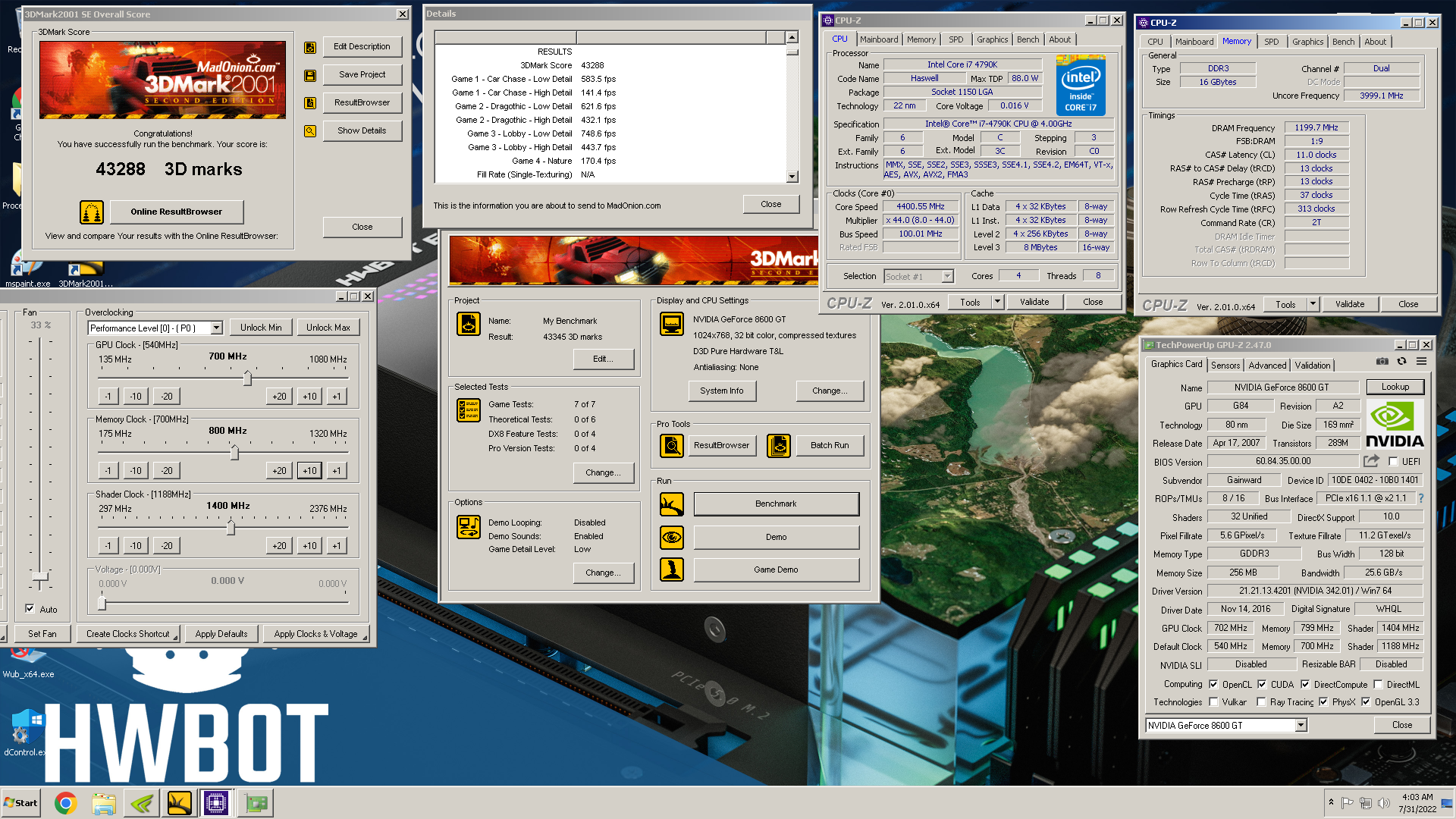Switch to Mainboard tab in first CPU-Z window
This screenshot has width=1456, height=819.
(879, 39)
